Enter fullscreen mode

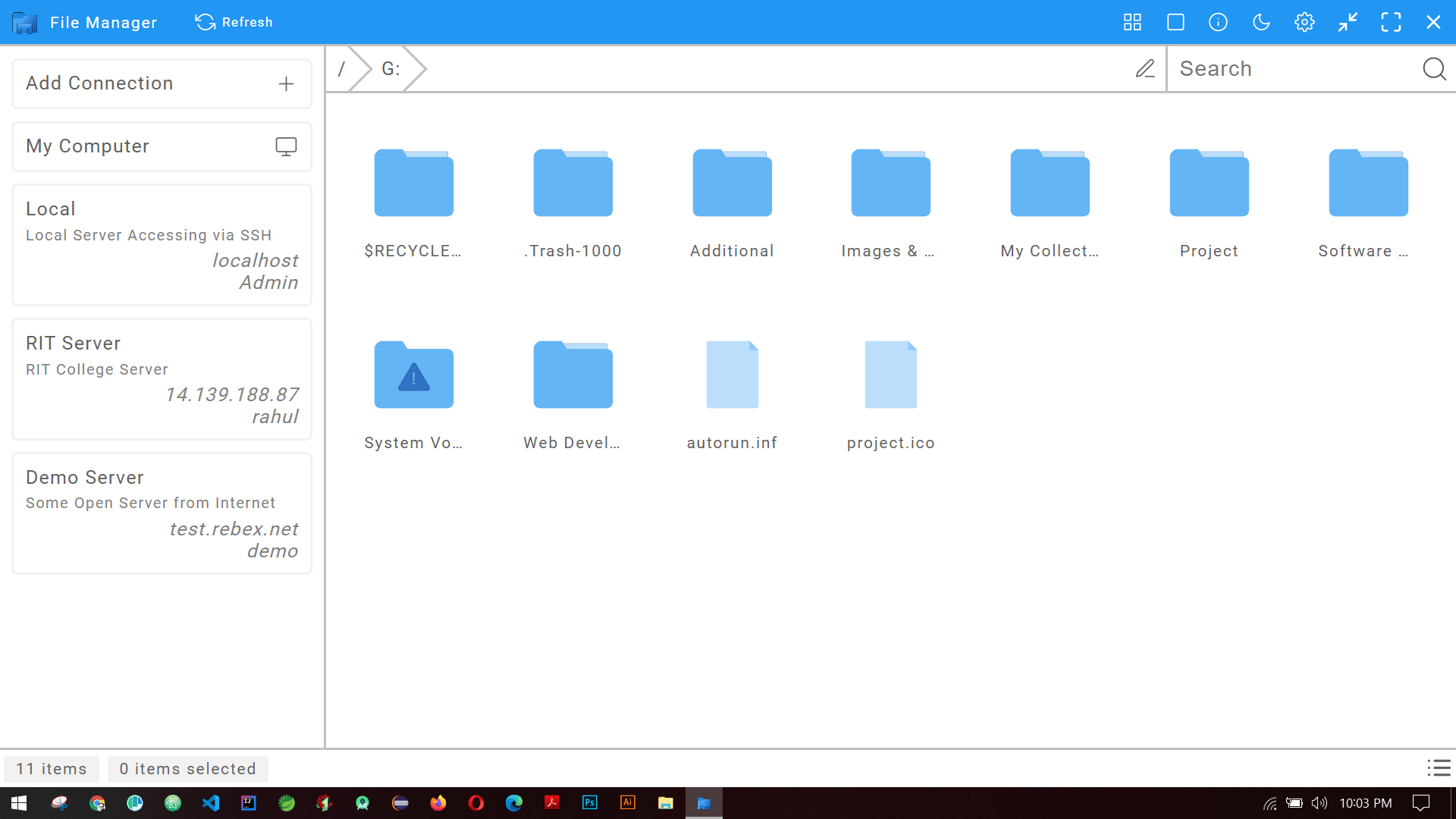click(1392, 22)
